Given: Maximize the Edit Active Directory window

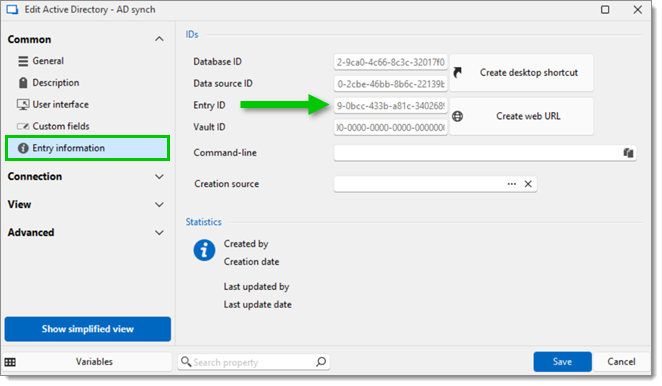Looking at the screenshot, I should point(605,10).
